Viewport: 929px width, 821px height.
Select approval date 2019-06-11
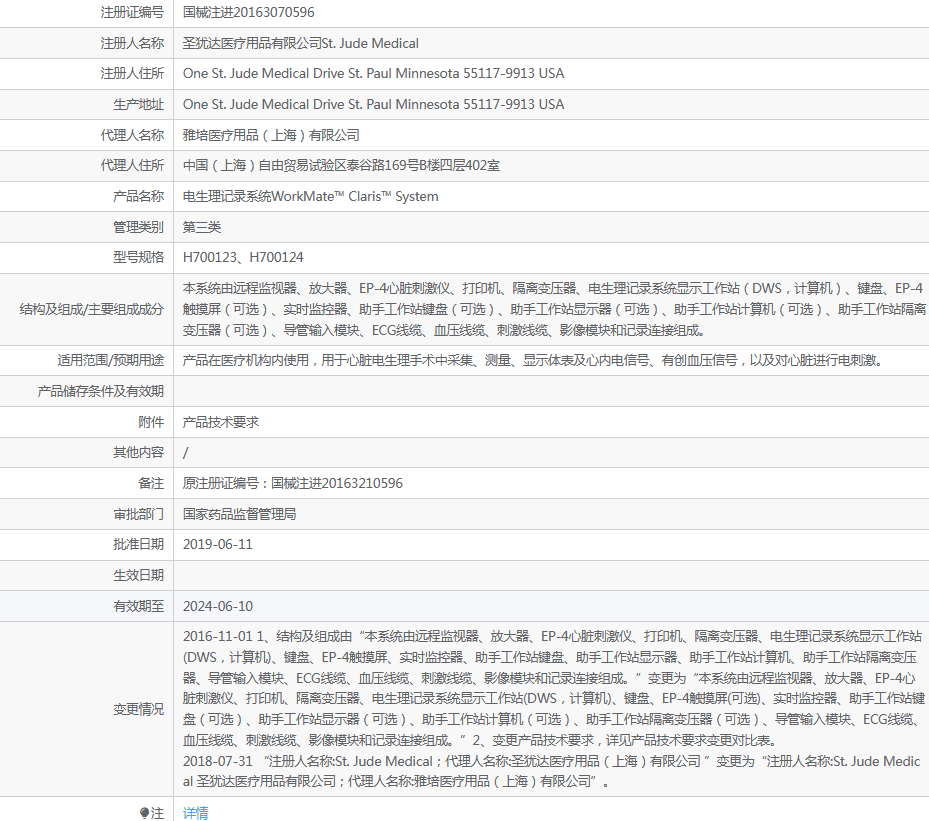coord(217,544)
